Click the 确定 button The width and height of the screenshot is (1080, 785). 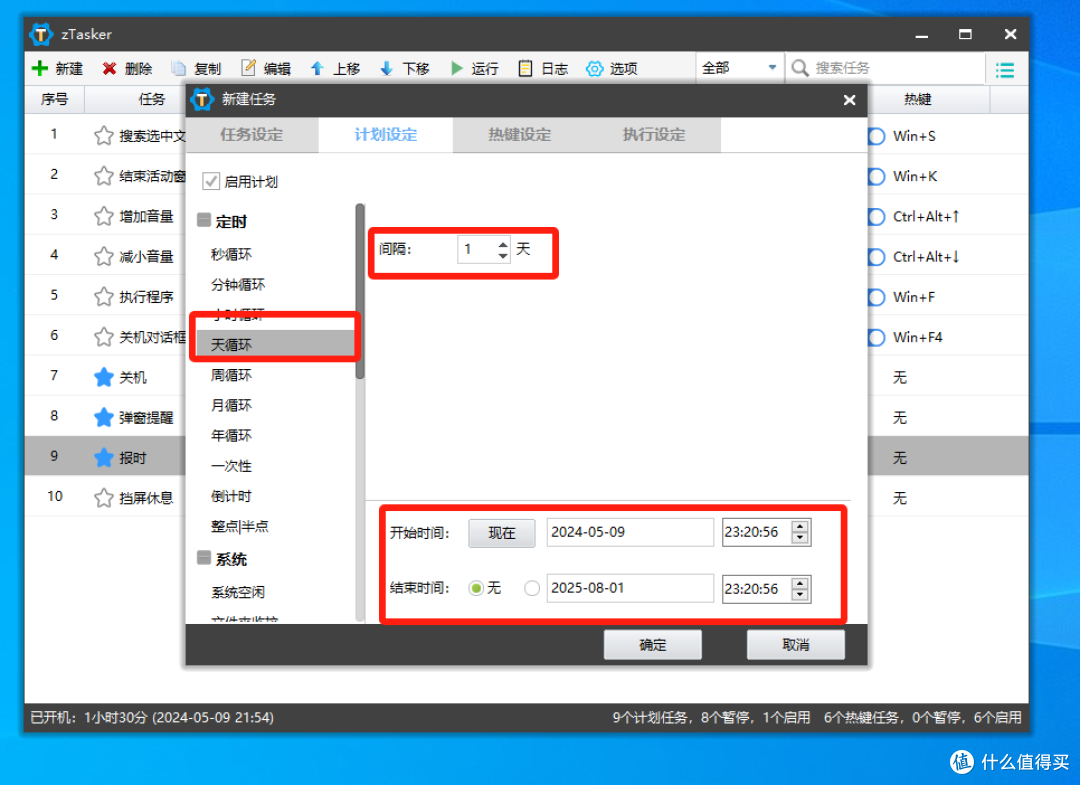click(x=653, y=645)
